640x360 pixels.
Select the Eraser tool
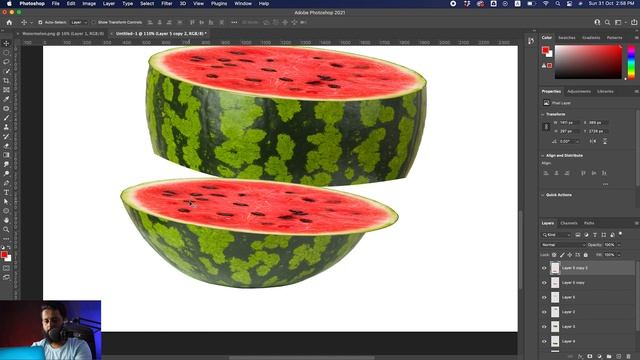(x=6, y=146)
